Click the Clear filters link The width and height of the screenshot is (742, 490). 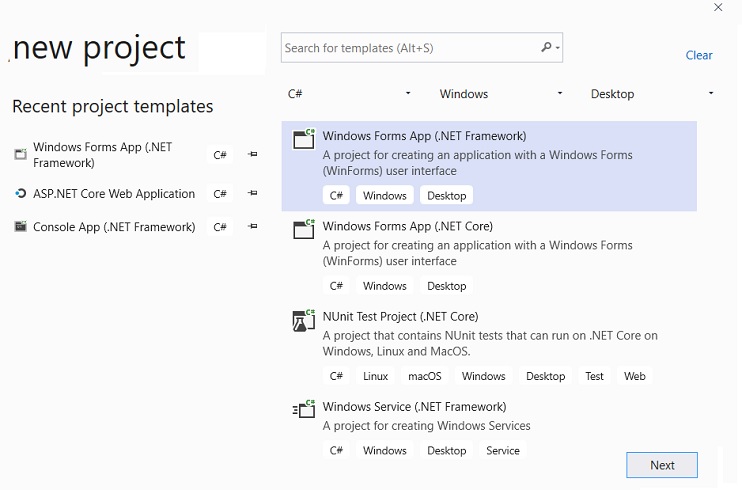[x=699, y=55]
